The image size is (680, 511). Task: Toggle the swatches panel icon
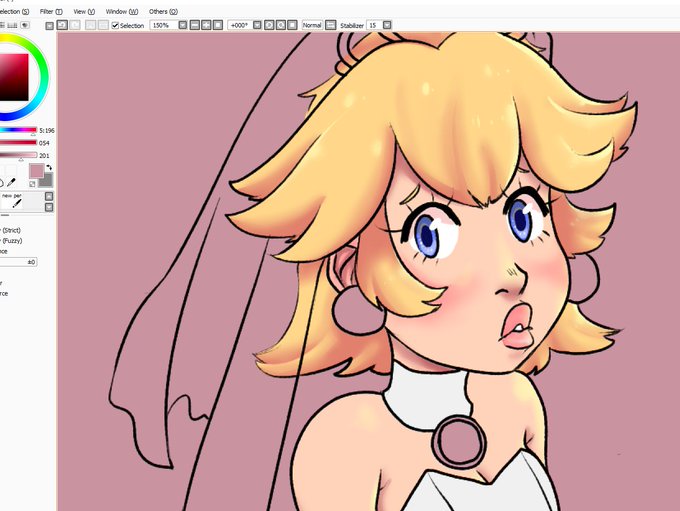pos(12,25)
